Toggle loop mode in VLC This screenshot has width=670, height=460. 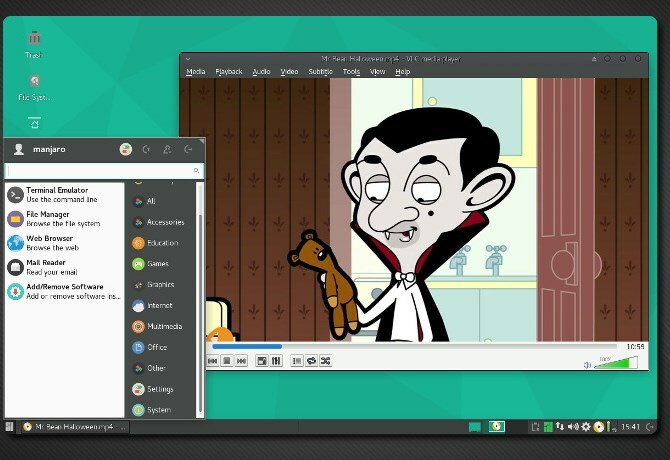311,361
